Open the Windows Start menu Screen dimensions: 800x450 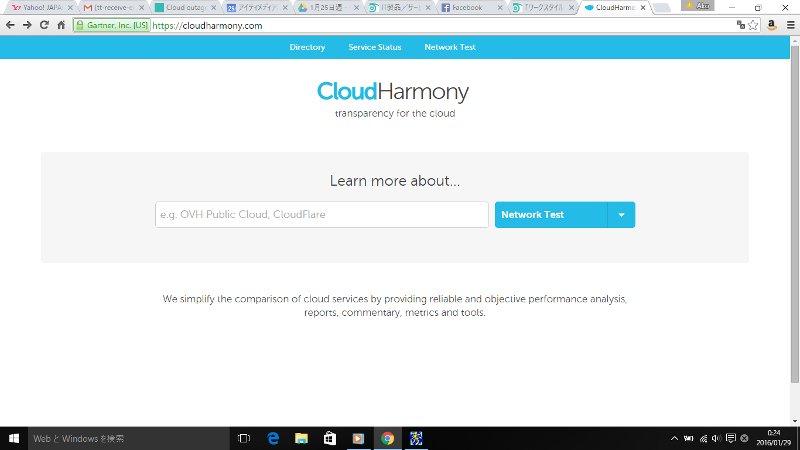(x=14, y=438)
